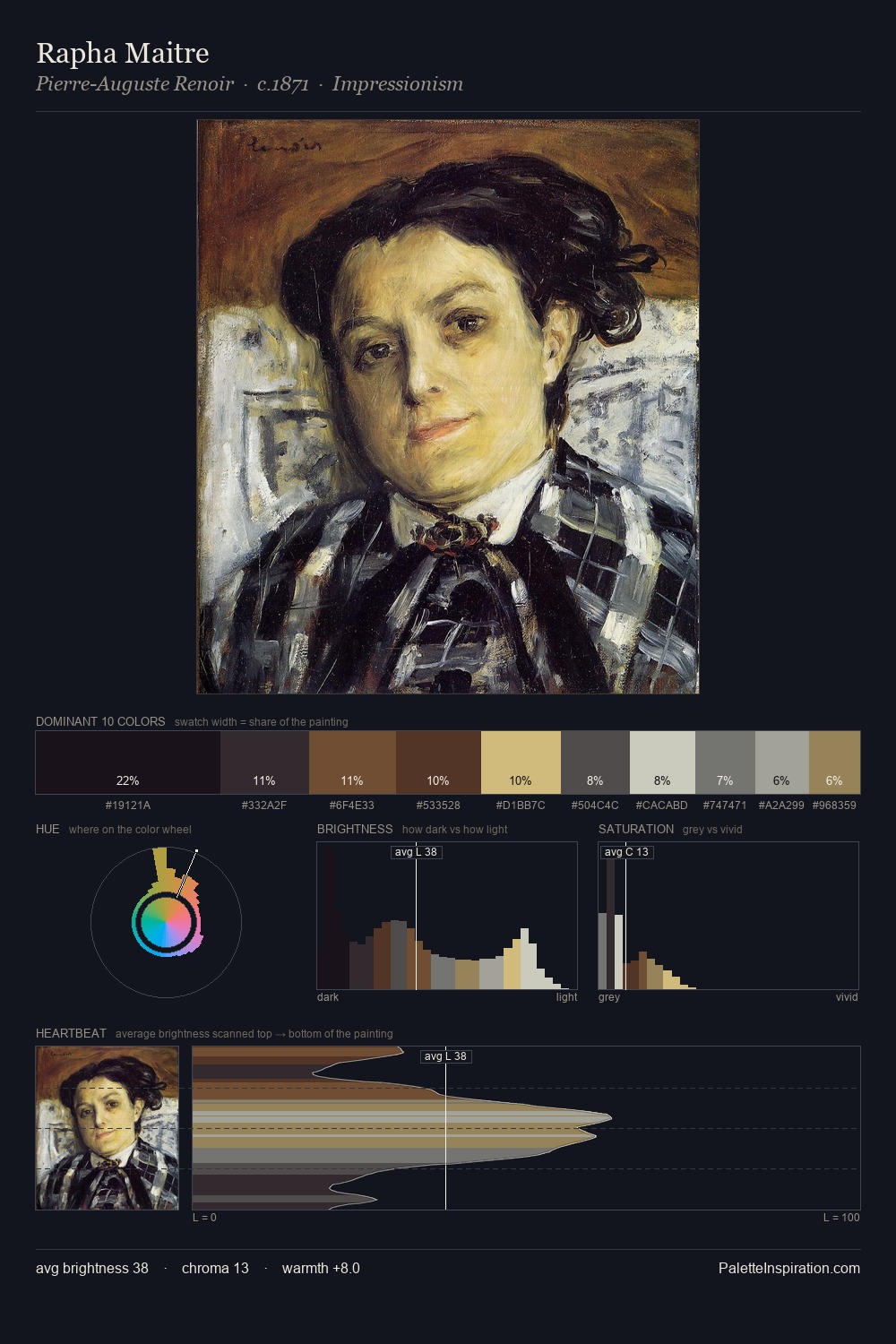The height and width of the screenshot is (1344, 896).
Task: Open the small heartbeat painting thumbnail
Action: coord(108,1128)
